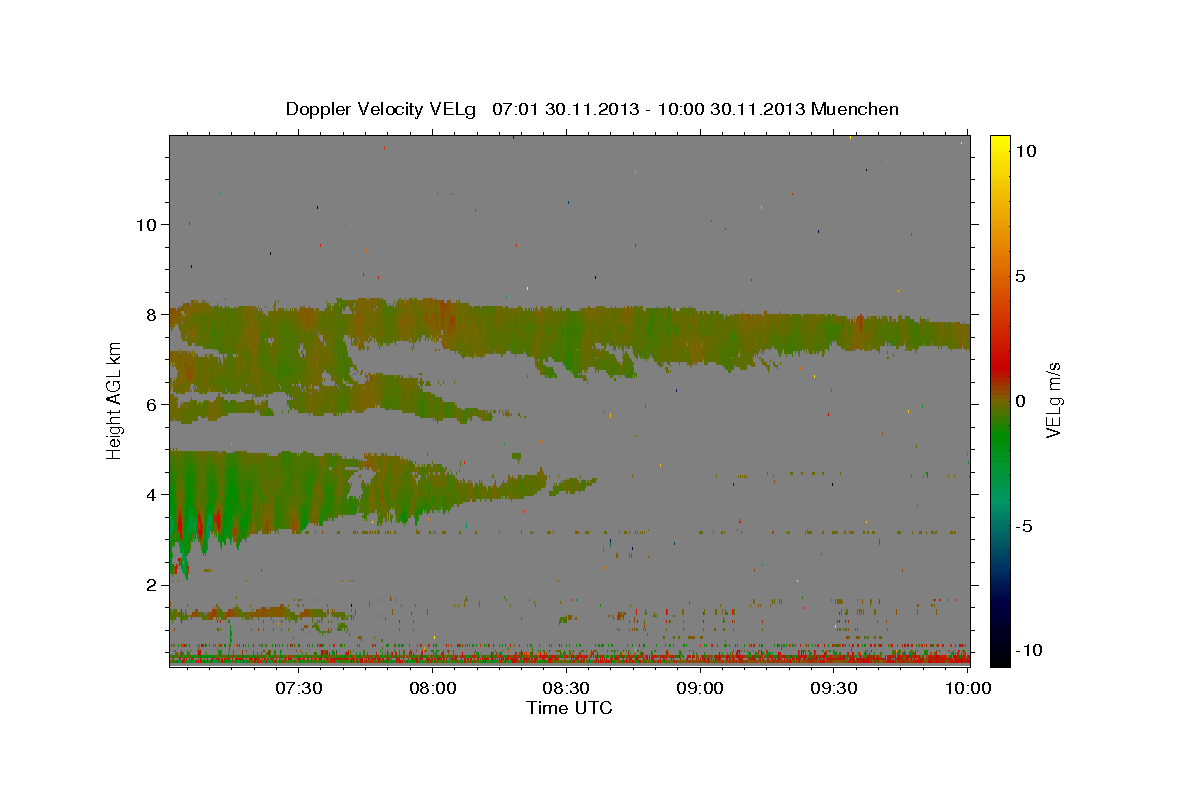Click the height axis label 2
The height and width of the screenshot is (800, 1200).
coord(153,584)
